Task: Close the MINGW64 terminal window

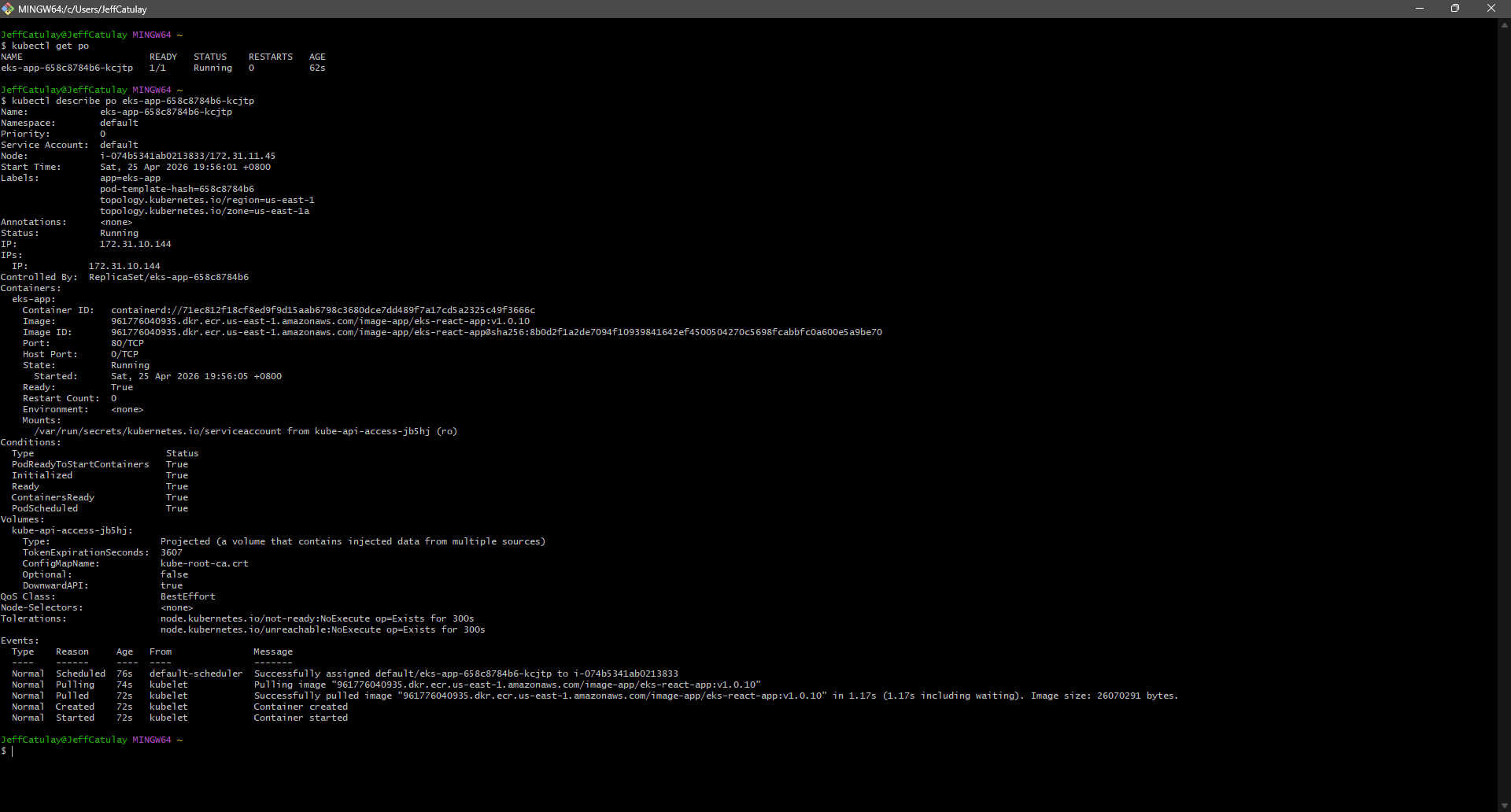Action: [1491, 9]
